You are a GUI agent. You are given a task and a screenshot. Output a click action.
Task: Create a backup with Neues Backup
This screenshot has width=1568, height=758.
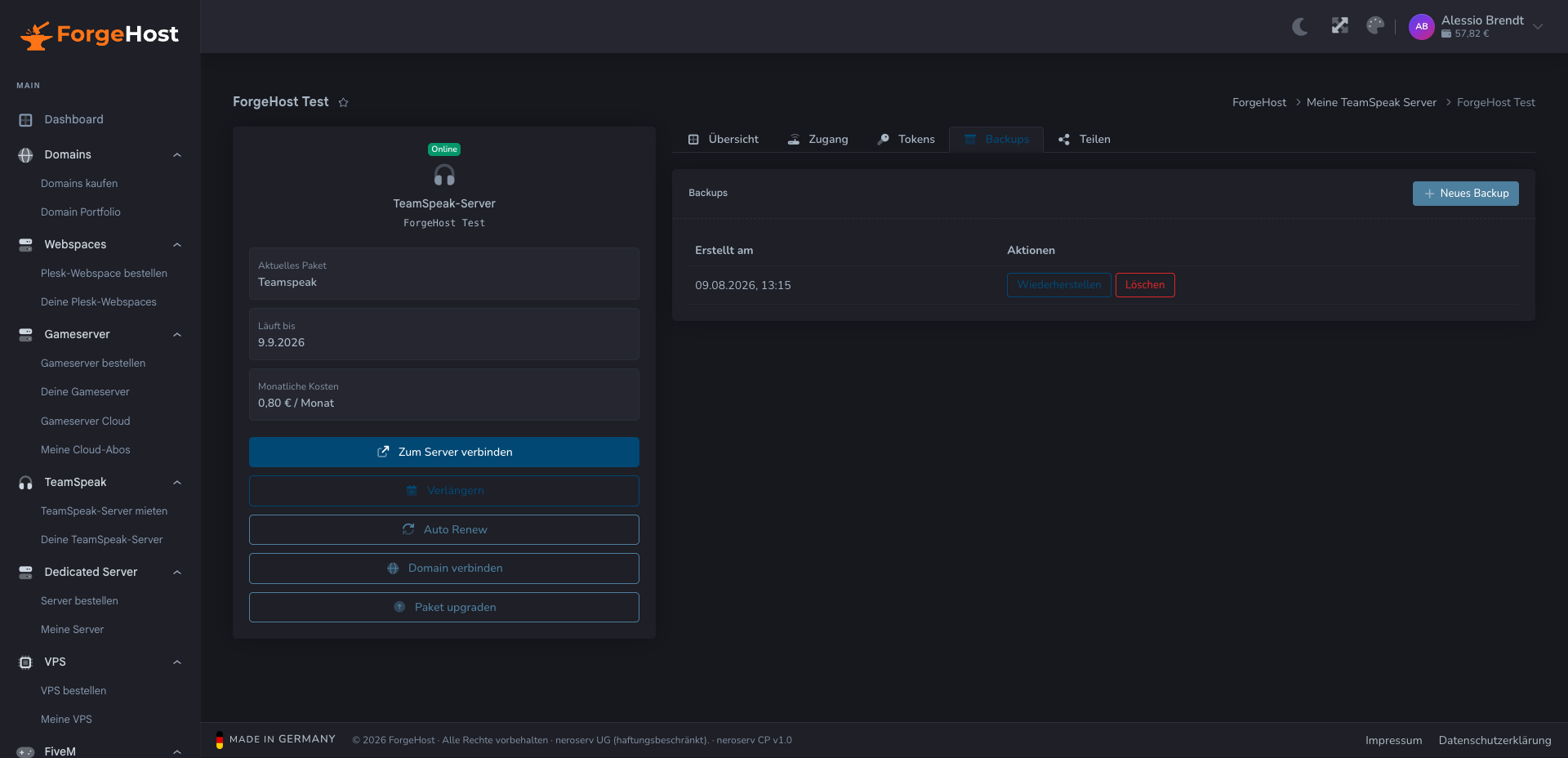click(x=1466, y=194)
